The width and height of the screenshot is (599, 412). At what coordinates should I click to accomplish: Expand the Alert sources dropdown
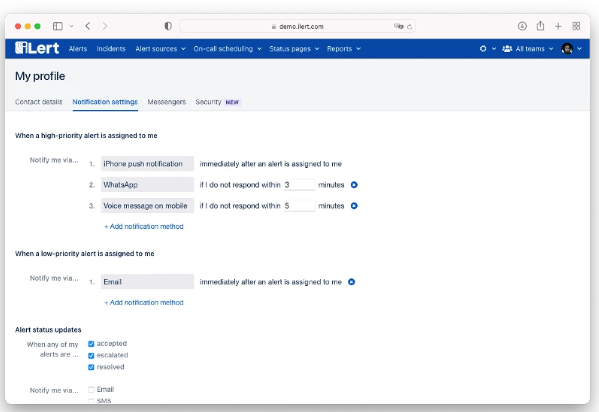point(160,49)
